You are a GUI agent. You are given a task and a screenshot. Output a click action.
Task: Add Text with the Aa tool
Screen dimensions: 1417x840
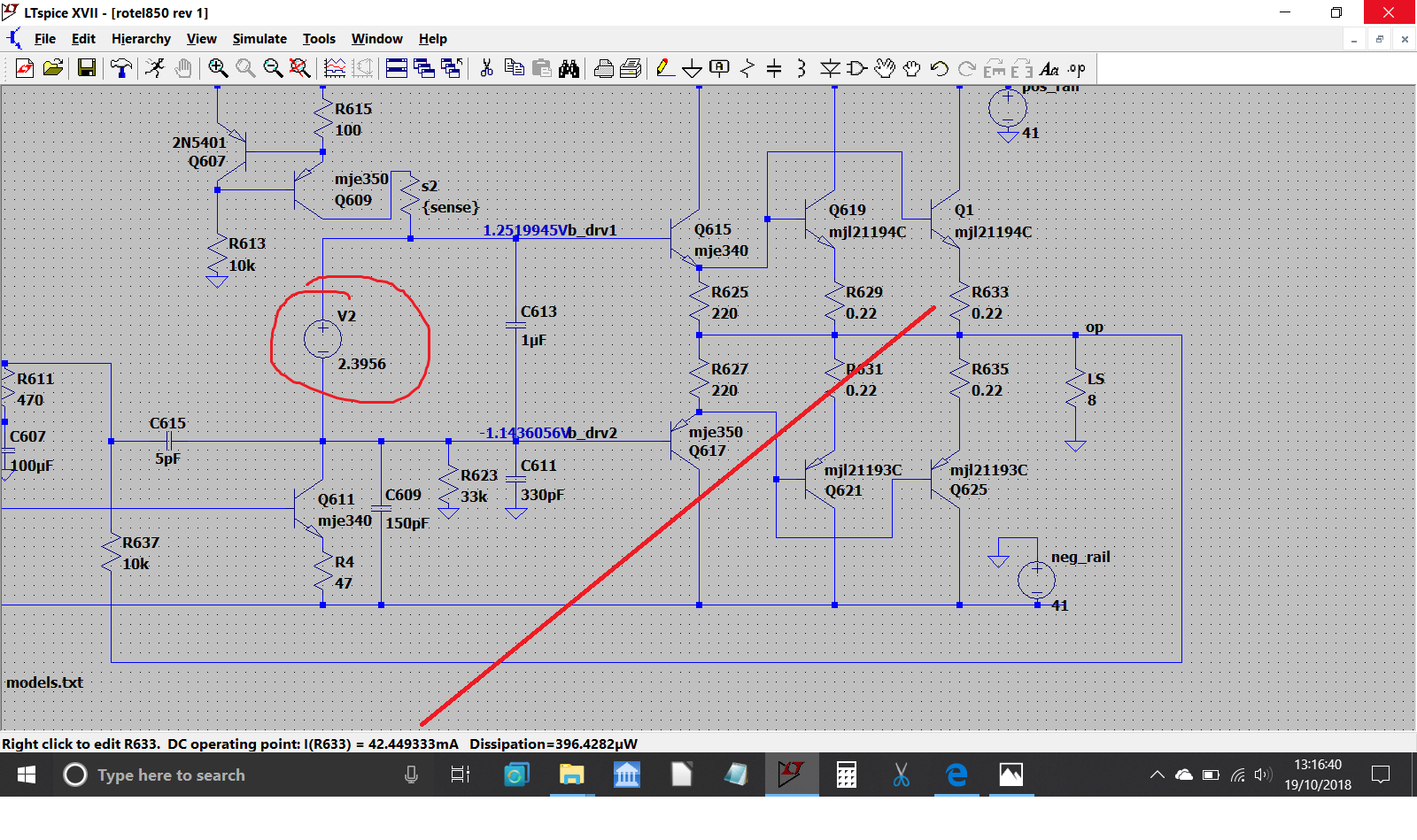point(1049,68)
